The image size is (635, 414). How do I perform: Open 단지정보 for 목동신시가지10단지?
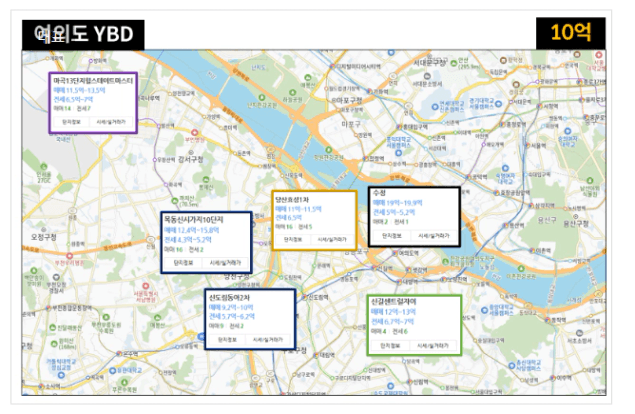tap(183, 263)
